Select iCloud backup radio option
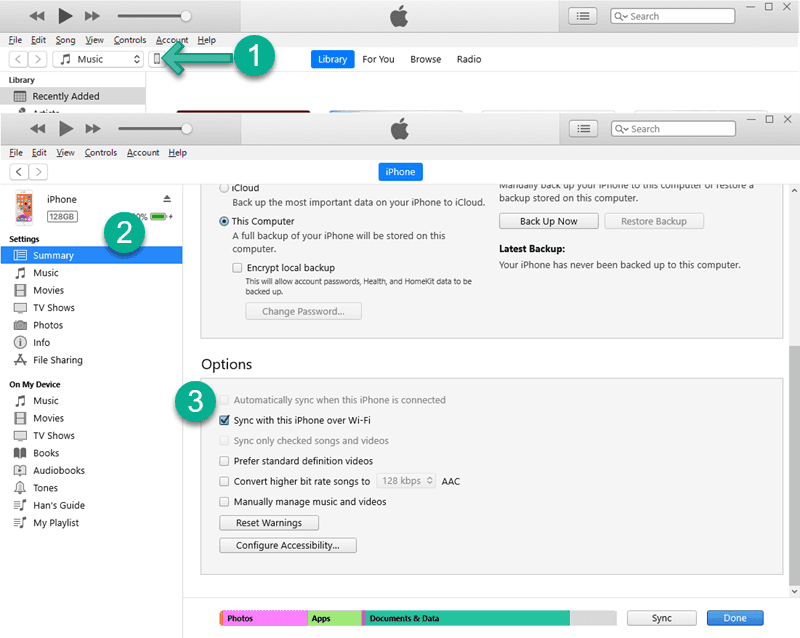The height and width of the screenshot is (638, 800). (x=224, y=188)
